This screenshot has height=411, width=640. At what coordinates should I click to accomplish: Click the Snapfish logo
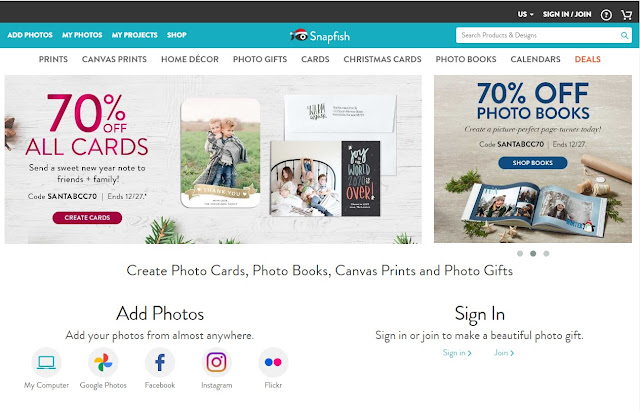click(320, 36)
